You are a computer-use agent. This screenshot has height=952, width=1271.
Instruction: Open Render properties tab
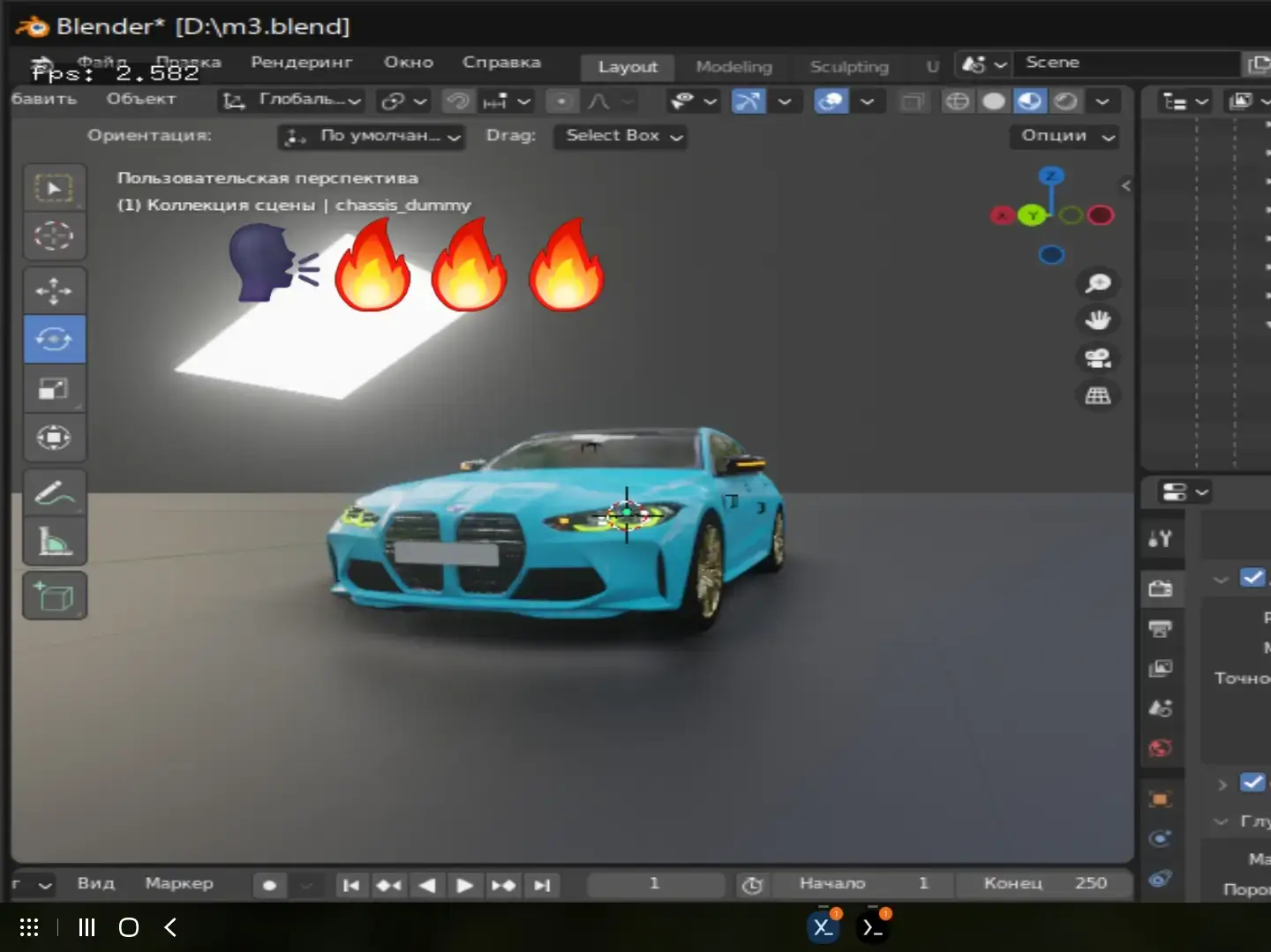pyautogui.click(x=1160, y=588)
